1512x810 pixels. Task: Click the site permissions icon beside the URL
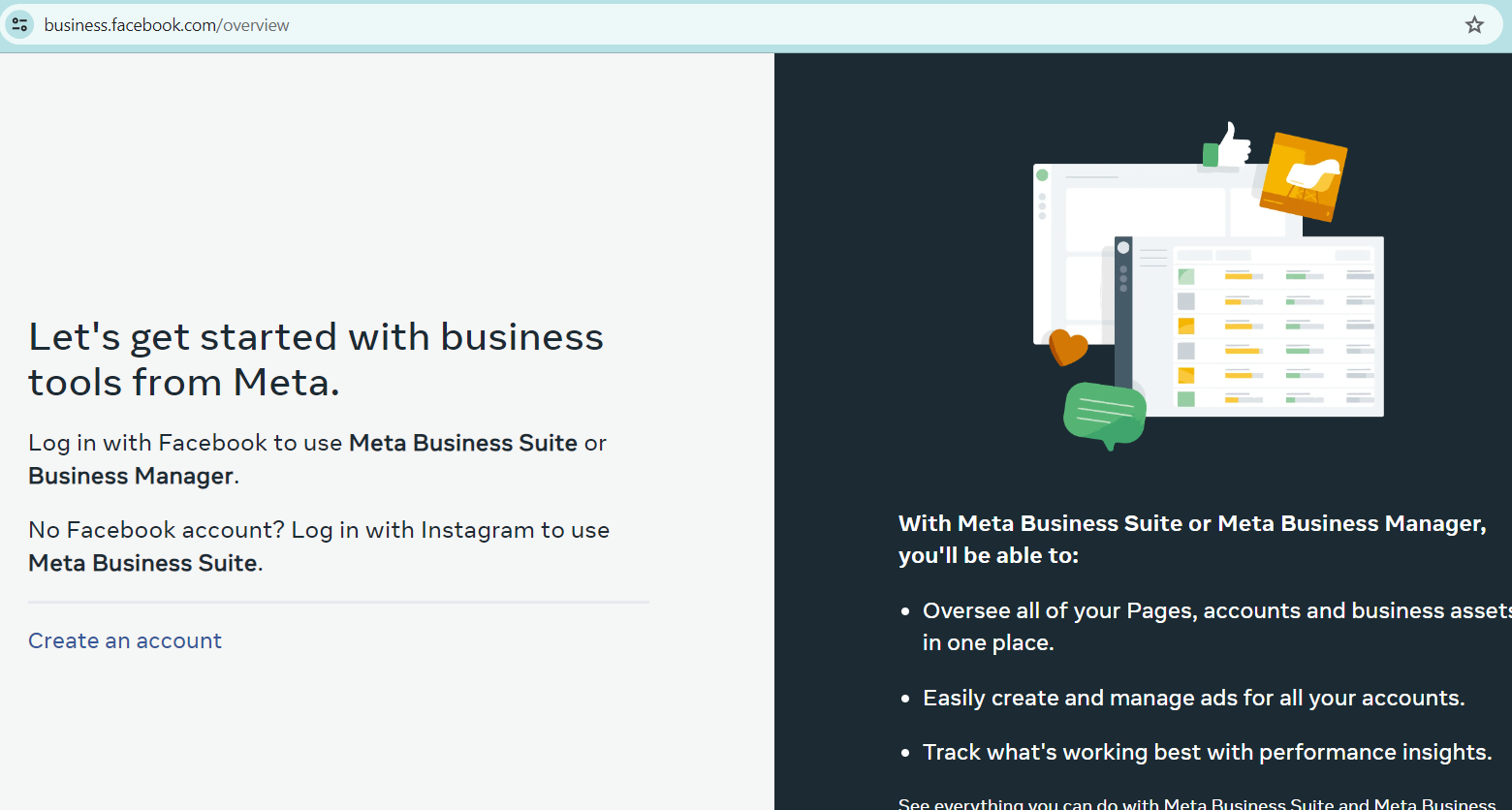tap(19, 24)
